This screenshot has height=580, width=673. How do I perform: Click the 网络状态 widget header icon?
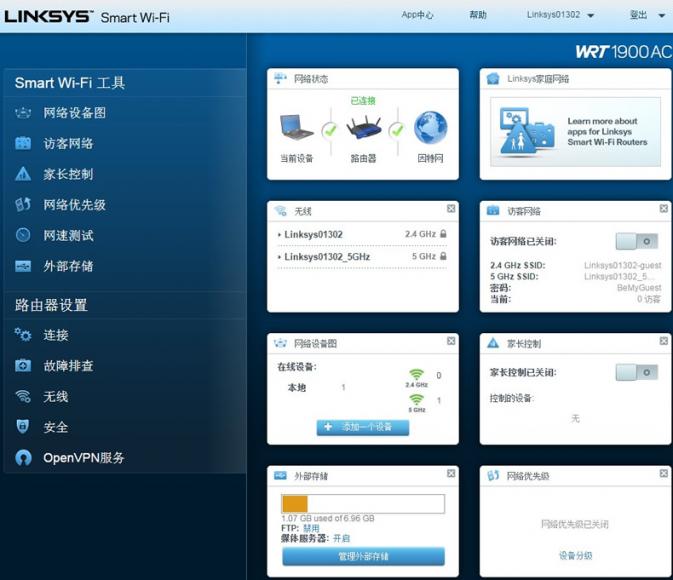coord(280,79)
